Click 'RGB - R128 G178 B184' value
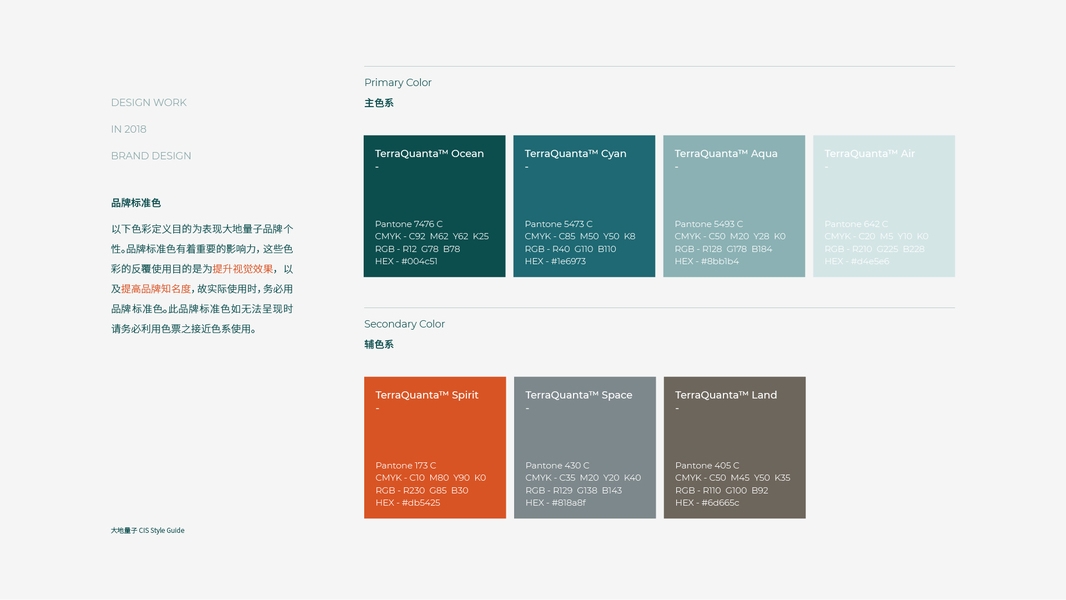 723,249
